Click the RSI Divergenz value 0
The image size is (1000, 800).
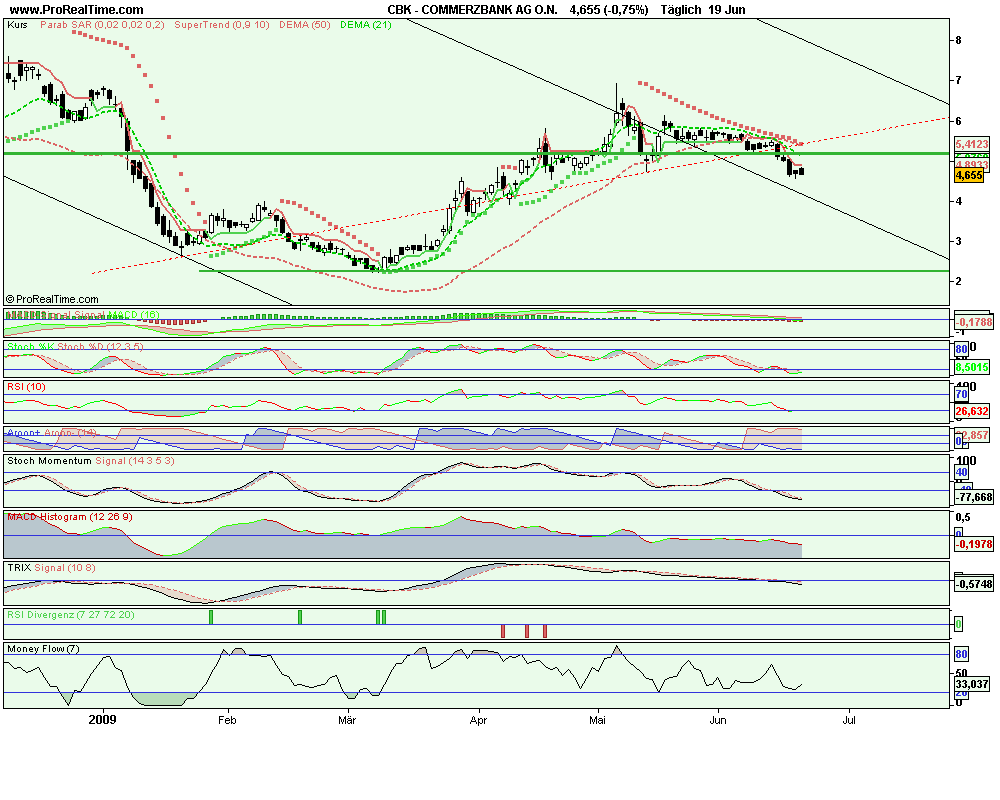pos(958,624)
